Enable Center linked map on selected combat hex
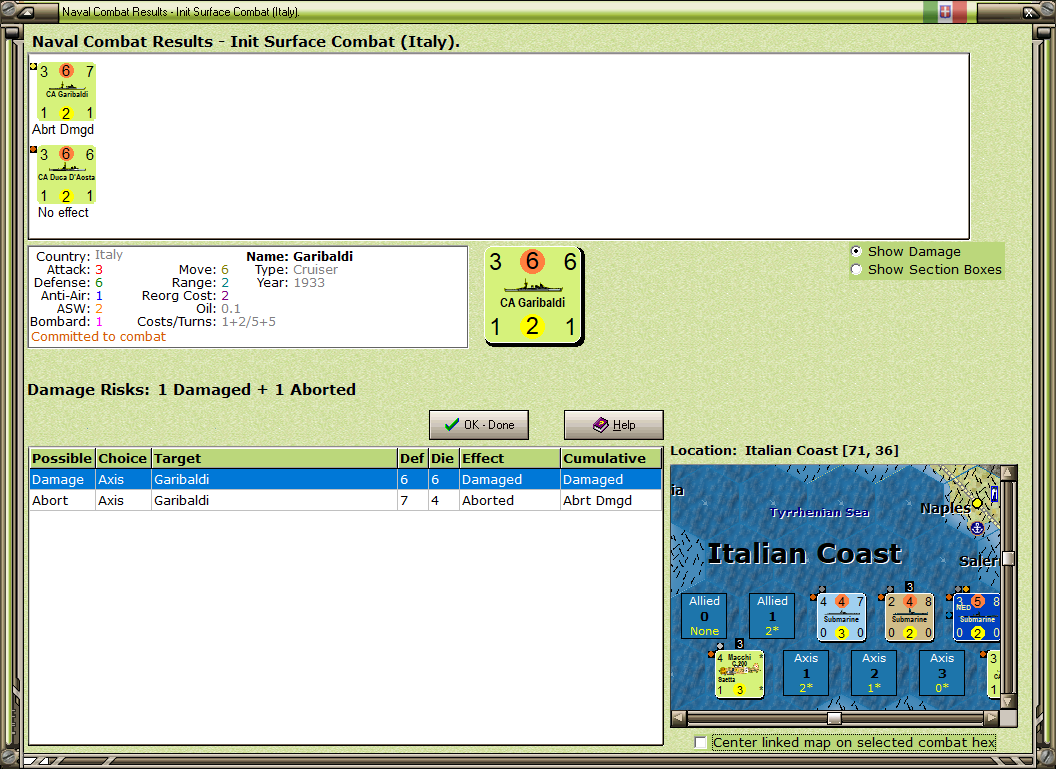Viewport: 1056px width, 769px height. (x=700, y=742)
